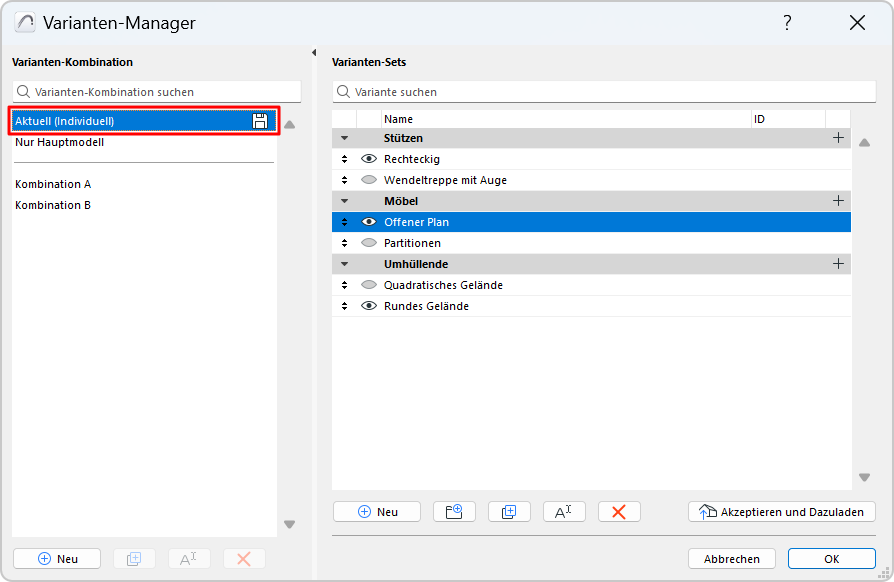Click the Abbrechen button
894x582 pixels.
732,559
